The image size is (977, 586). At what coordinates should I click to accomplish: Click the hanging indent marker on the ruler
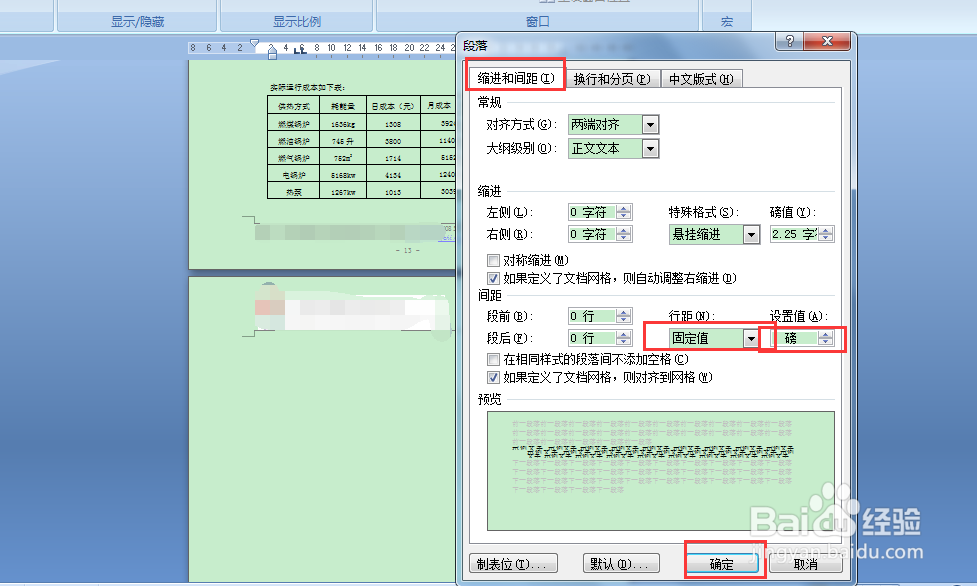coord(271,50)
